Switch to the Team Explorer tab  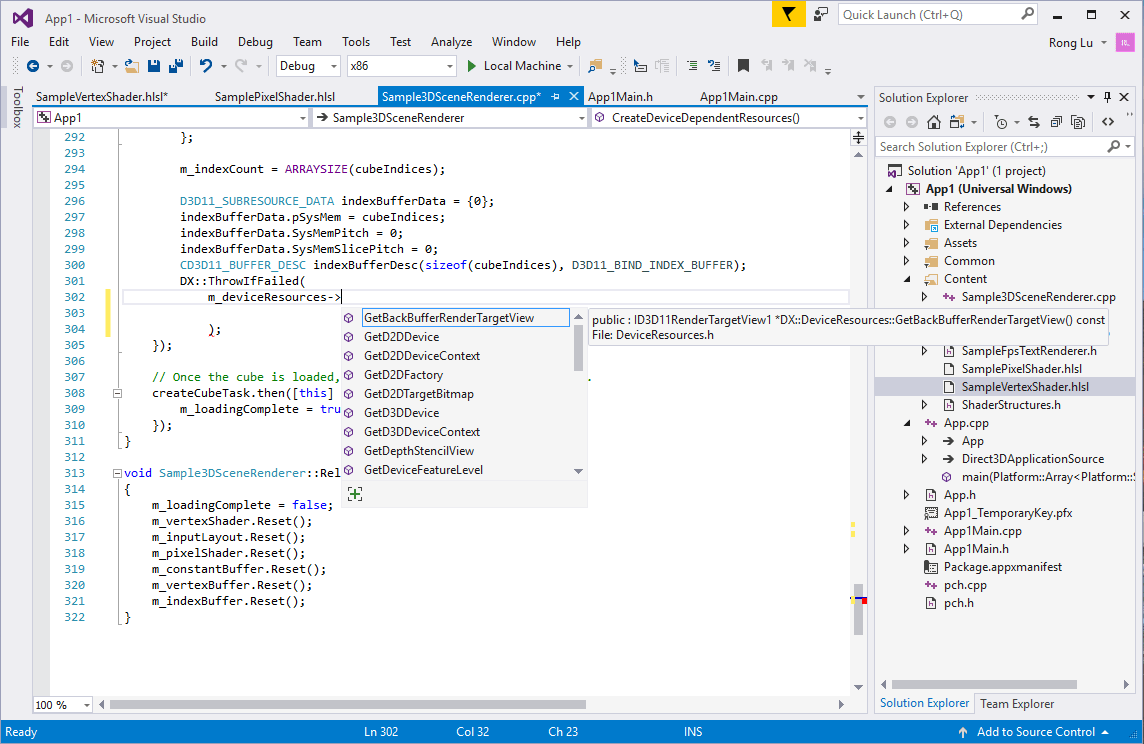(1017, 704)
